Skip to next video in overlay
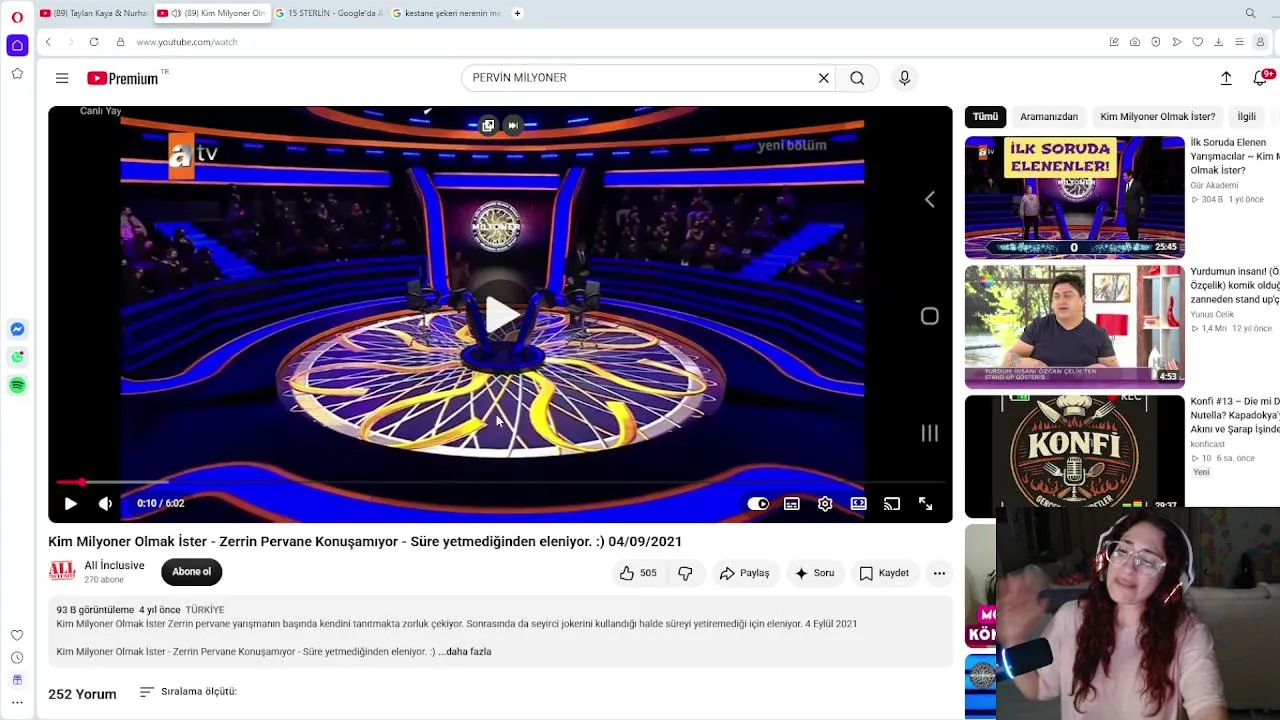The image size is (1280, 720). click(512, 125)
